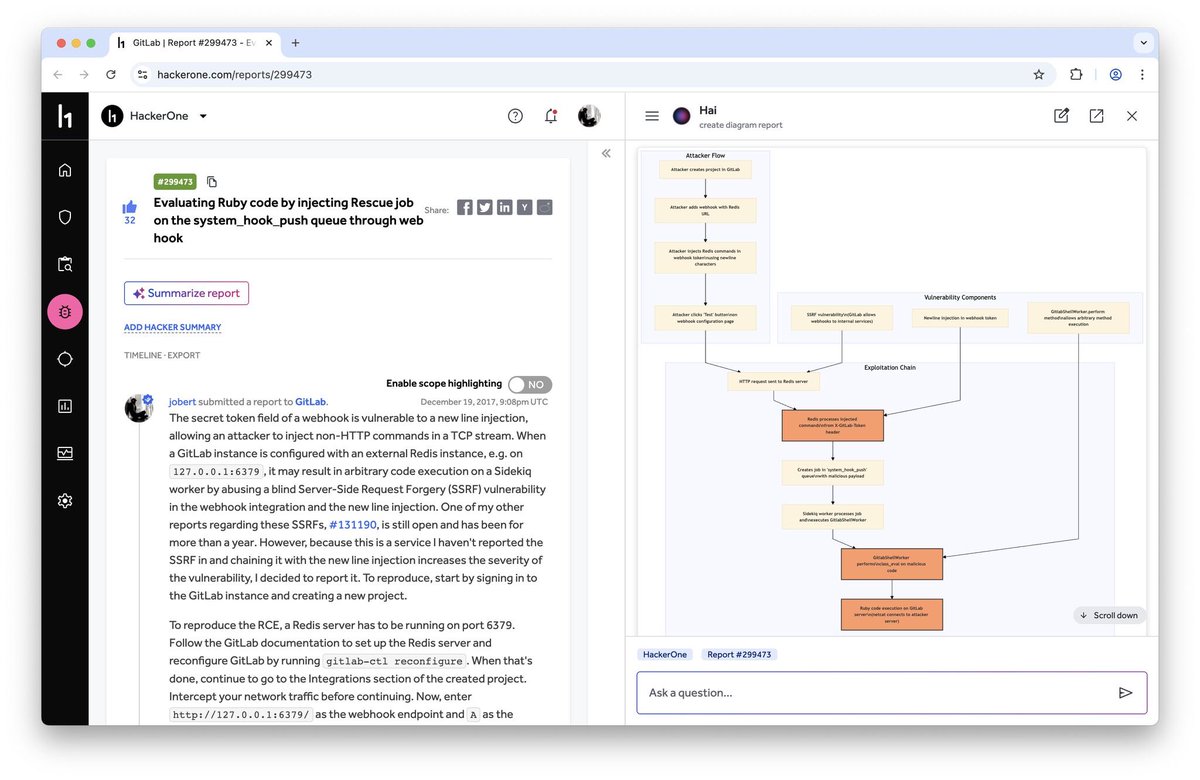Open the help question mark icon
The image size is (1200, 780).
tap(515, 116)
